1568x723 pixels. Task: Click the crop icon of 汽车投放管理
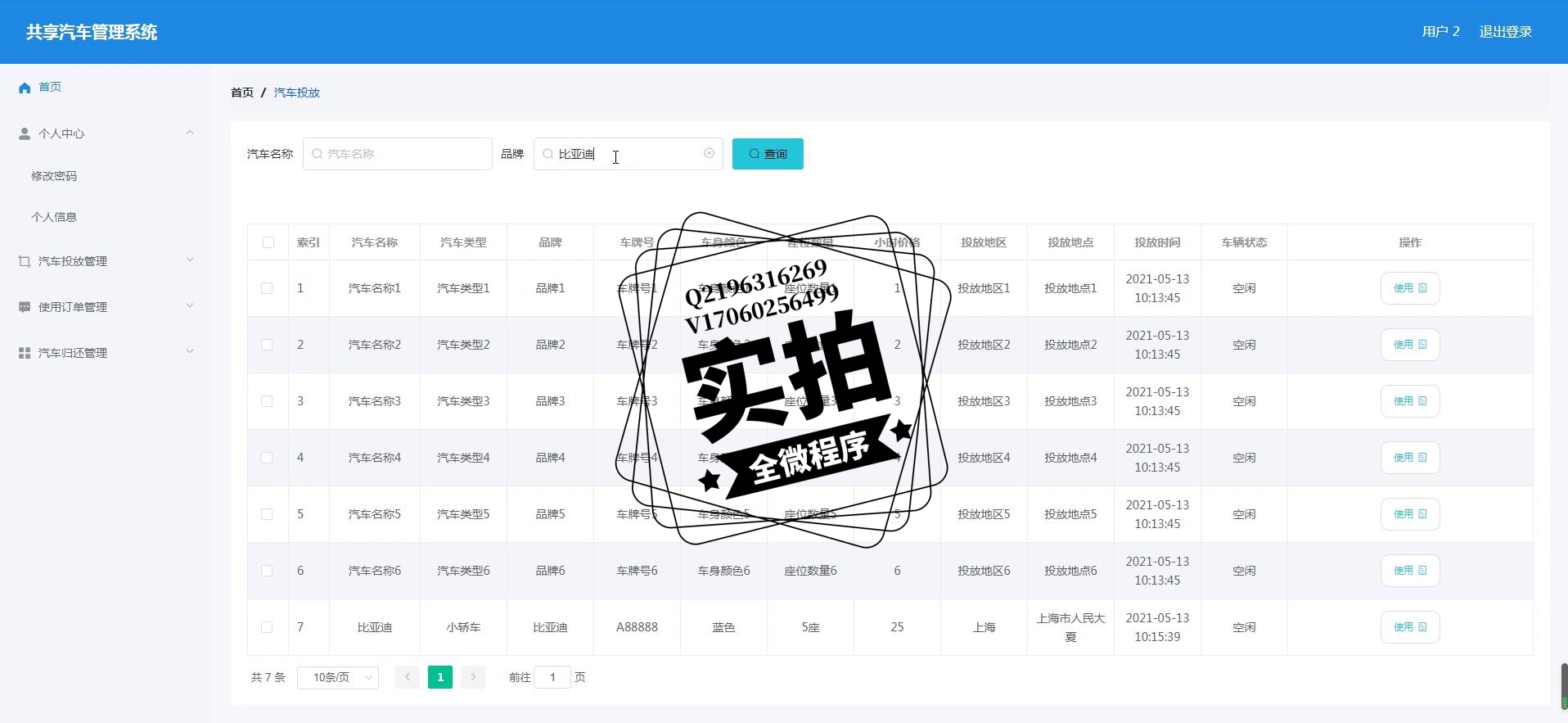point(25,261)
